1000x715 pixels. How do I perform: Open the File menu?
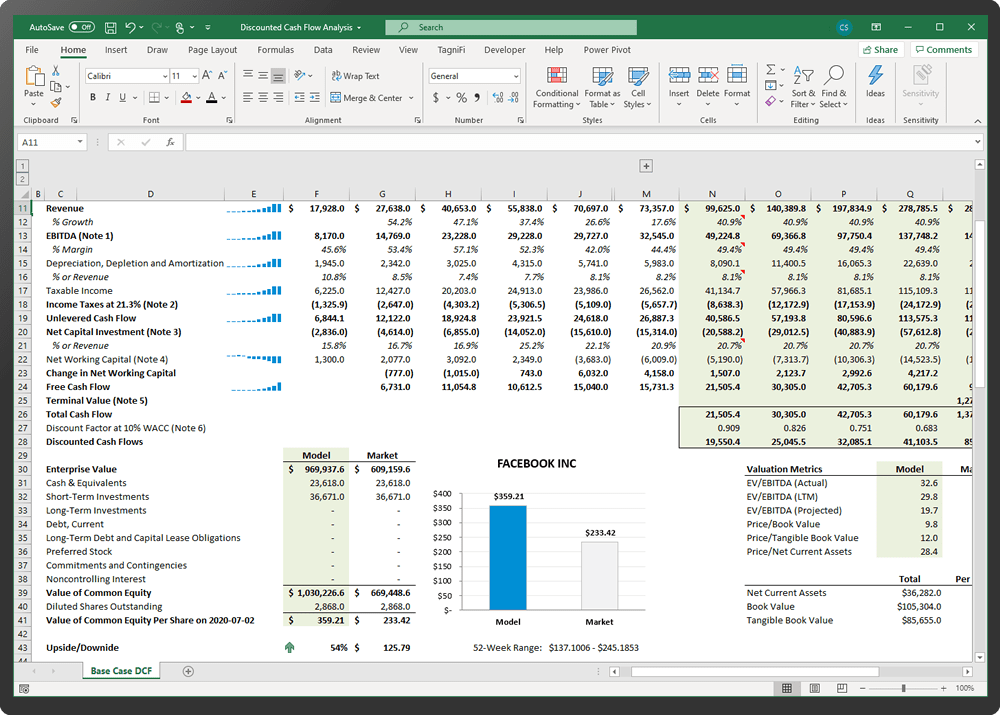32,50
